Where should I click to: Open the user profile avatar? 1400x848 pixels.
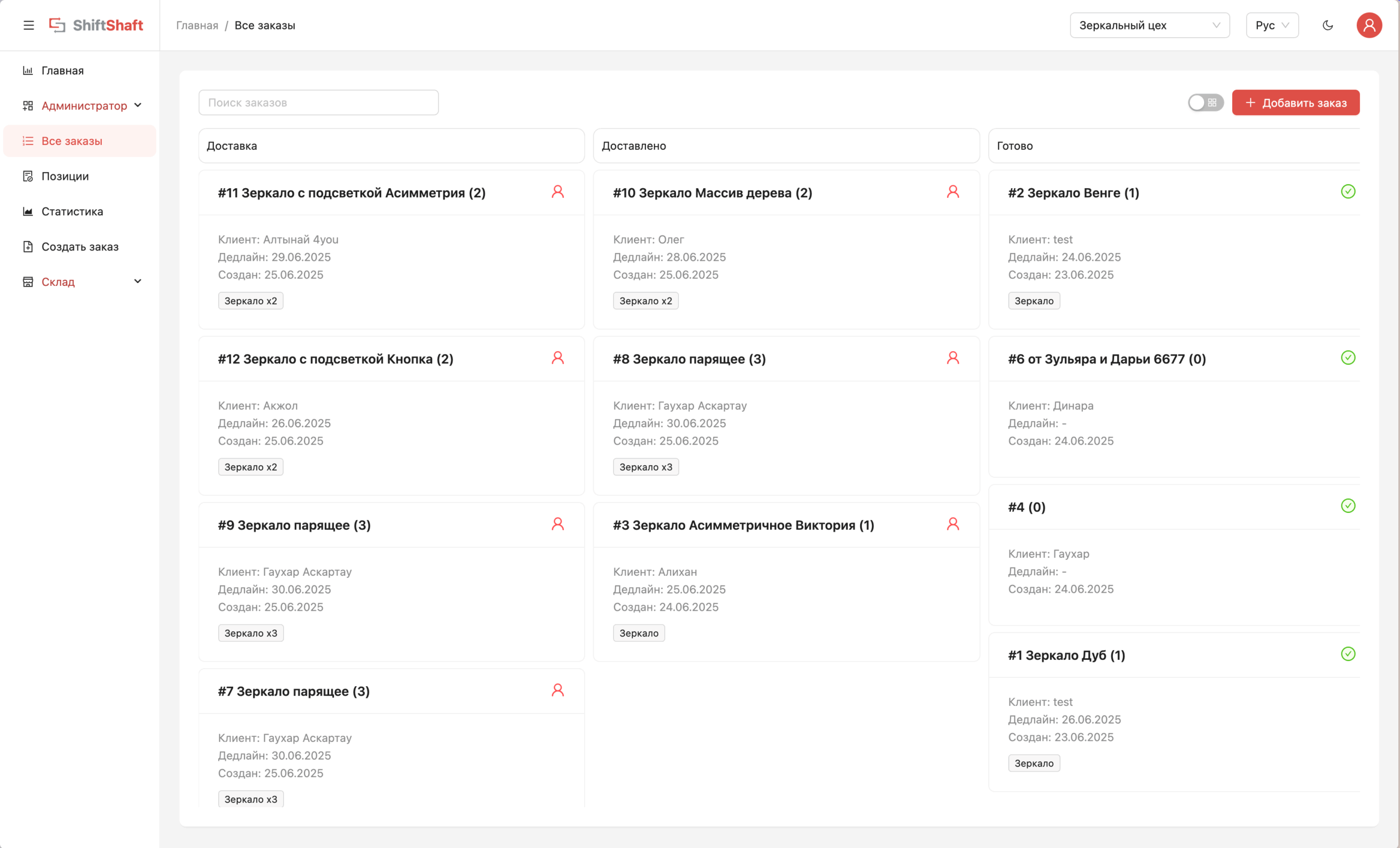point(1369,25)
